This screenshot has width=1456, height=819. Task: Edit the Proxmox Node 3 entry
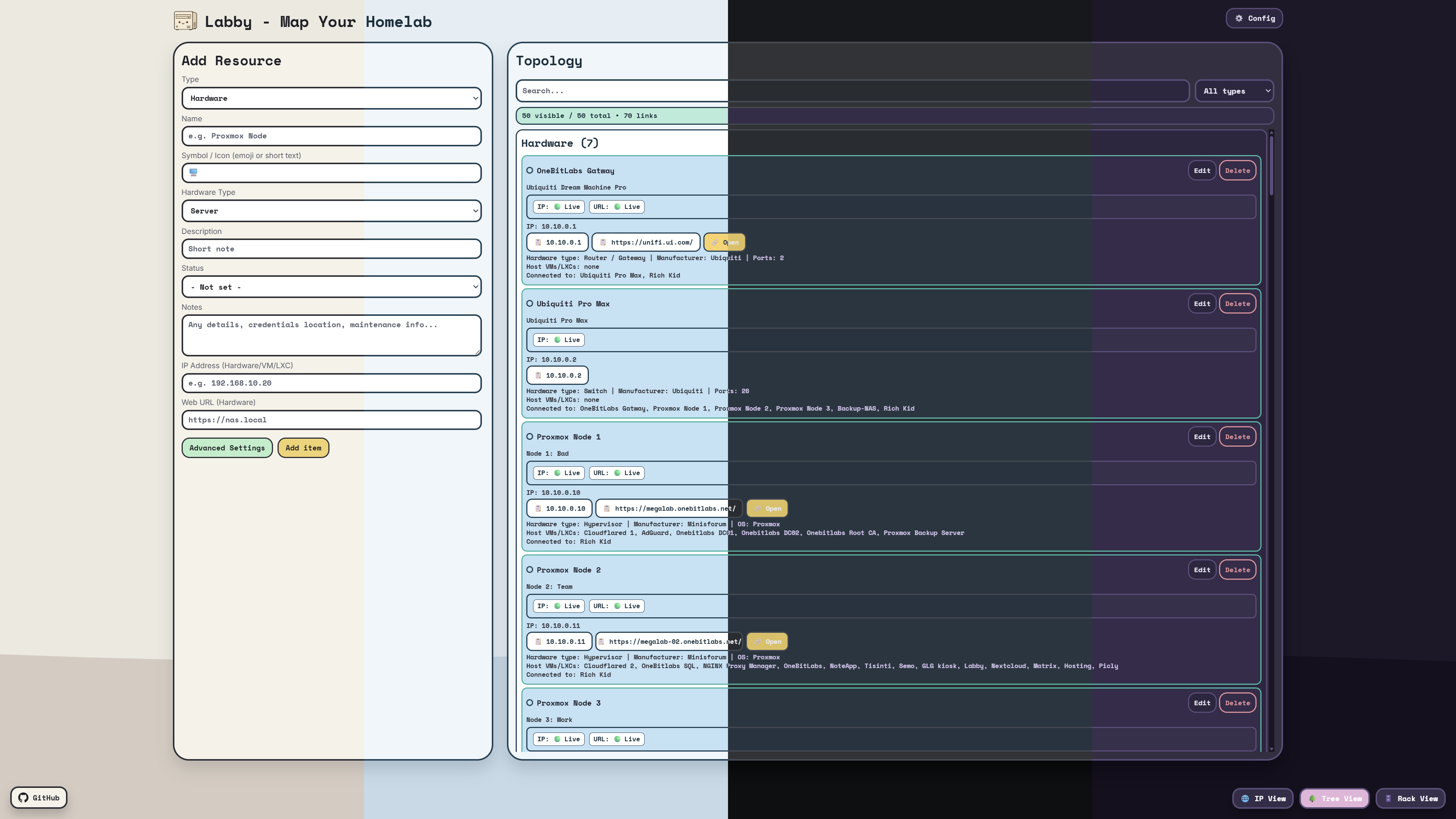point(1202,703)
